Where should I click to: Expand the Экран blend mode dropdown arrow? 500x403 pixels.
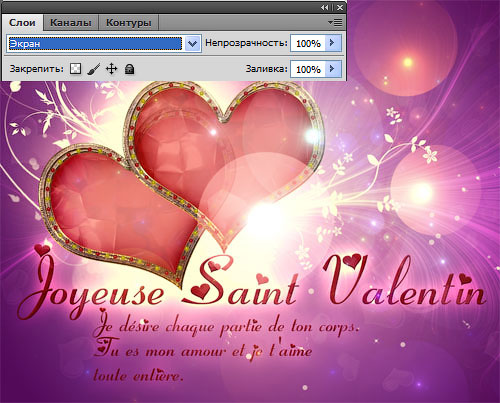[x=193, y=43]
